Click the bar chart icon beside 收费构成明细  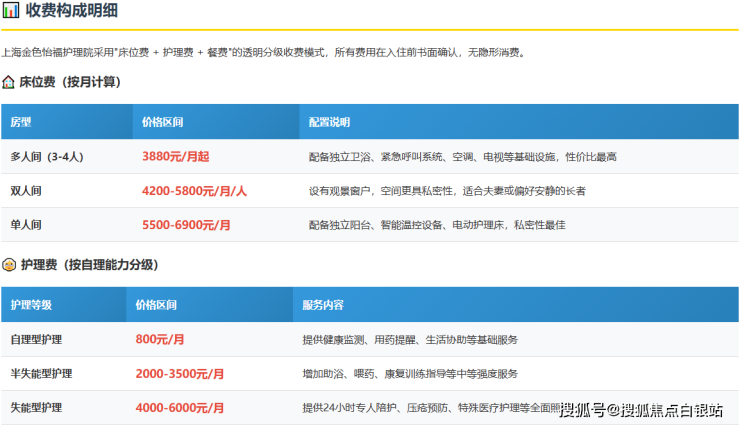point(11,12)
